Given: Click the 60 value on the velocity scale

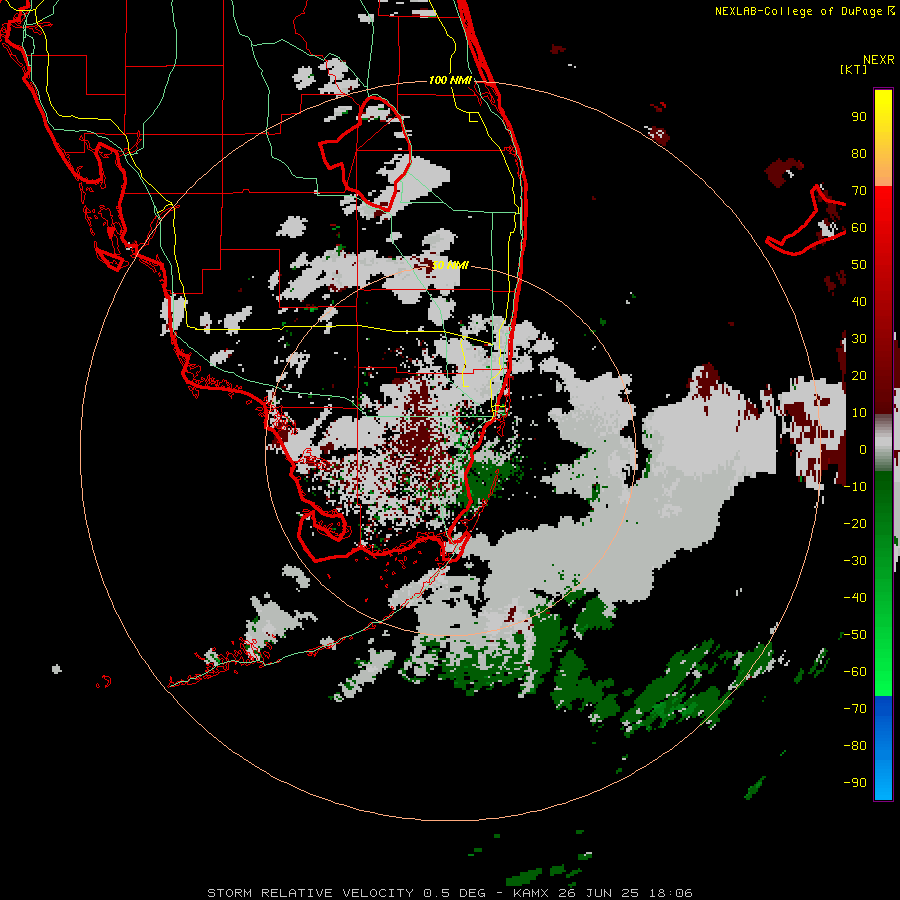Looking at the screenshot, I should (x=859, y=227).
